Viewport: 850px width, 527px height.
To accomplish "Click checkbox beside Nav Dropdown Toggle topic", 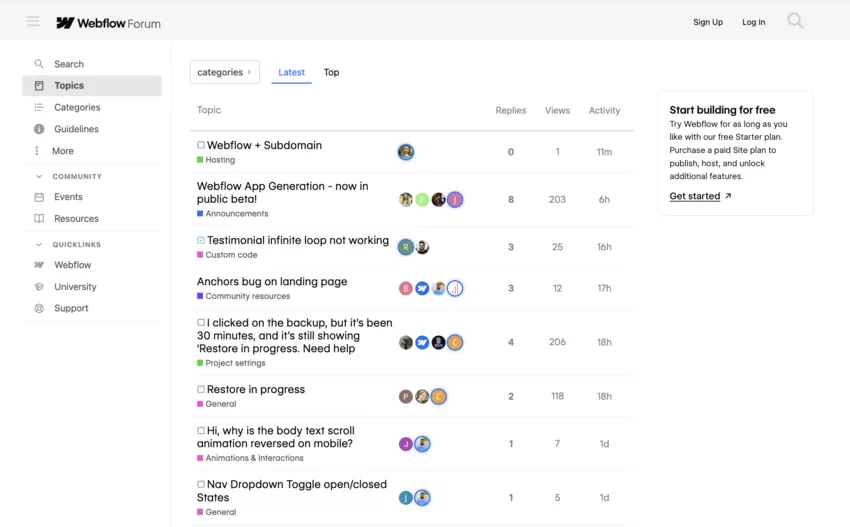I will 201,484.
